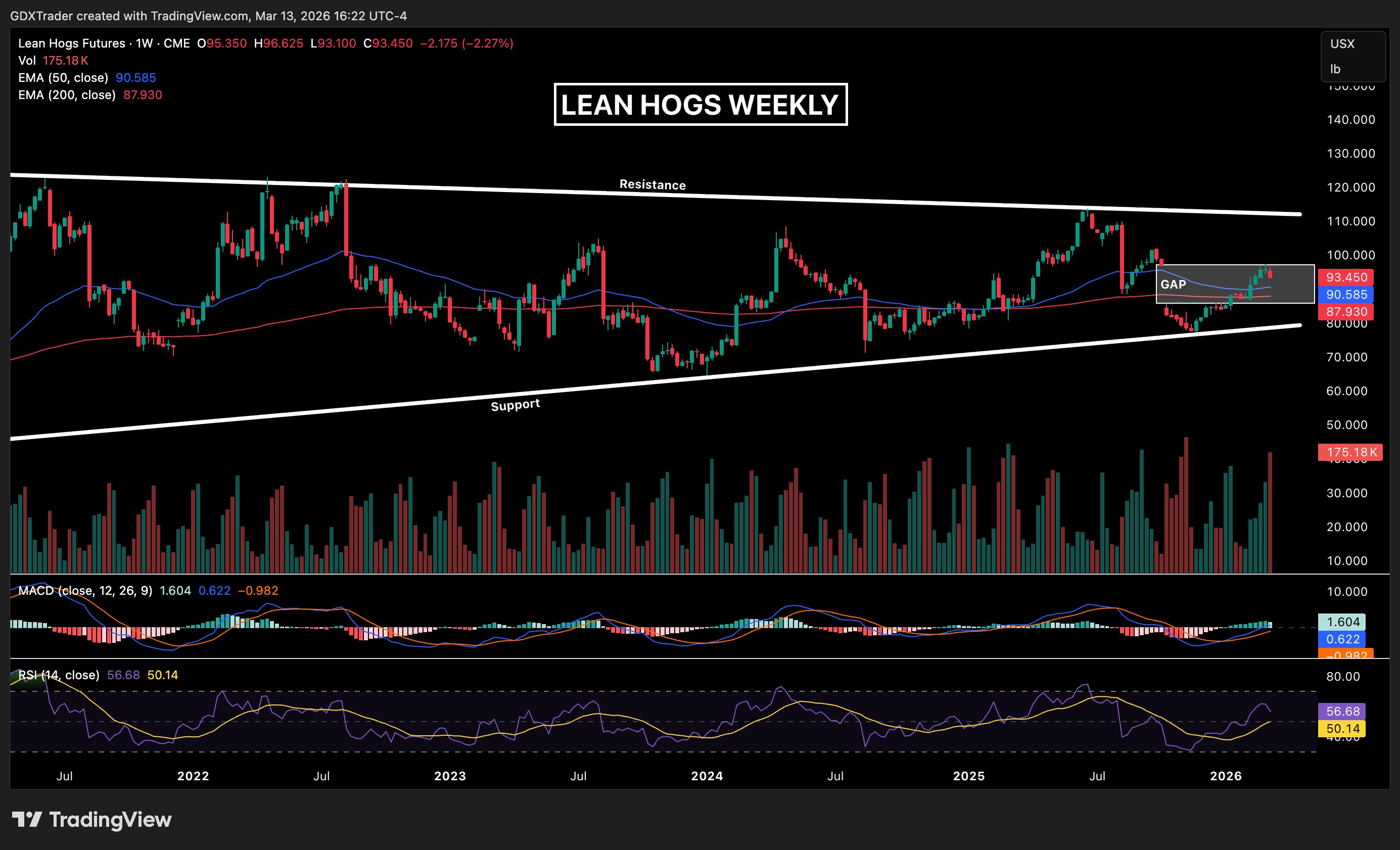The image size is (1400, 850).
Task: Click the MACD (close, 12, 26, 9) pane label
Action: tap(85, 590)
